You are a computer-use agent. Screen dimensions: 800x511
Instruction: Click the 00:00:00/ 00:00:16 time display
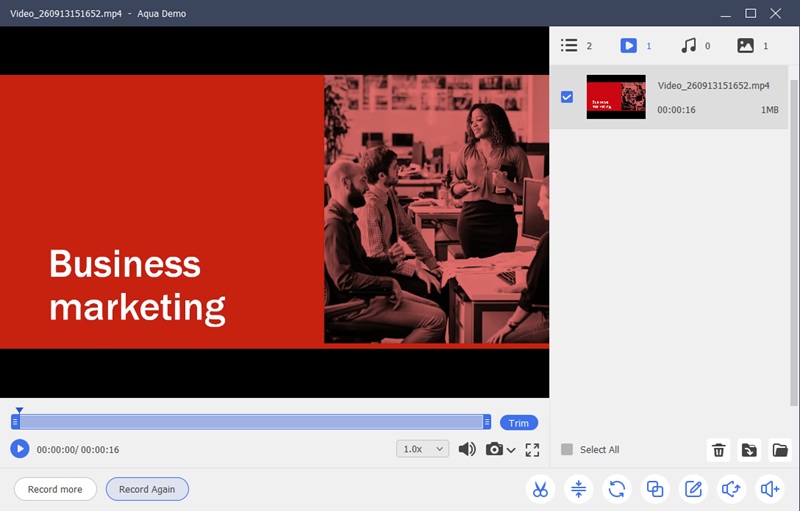click(78, 450)
